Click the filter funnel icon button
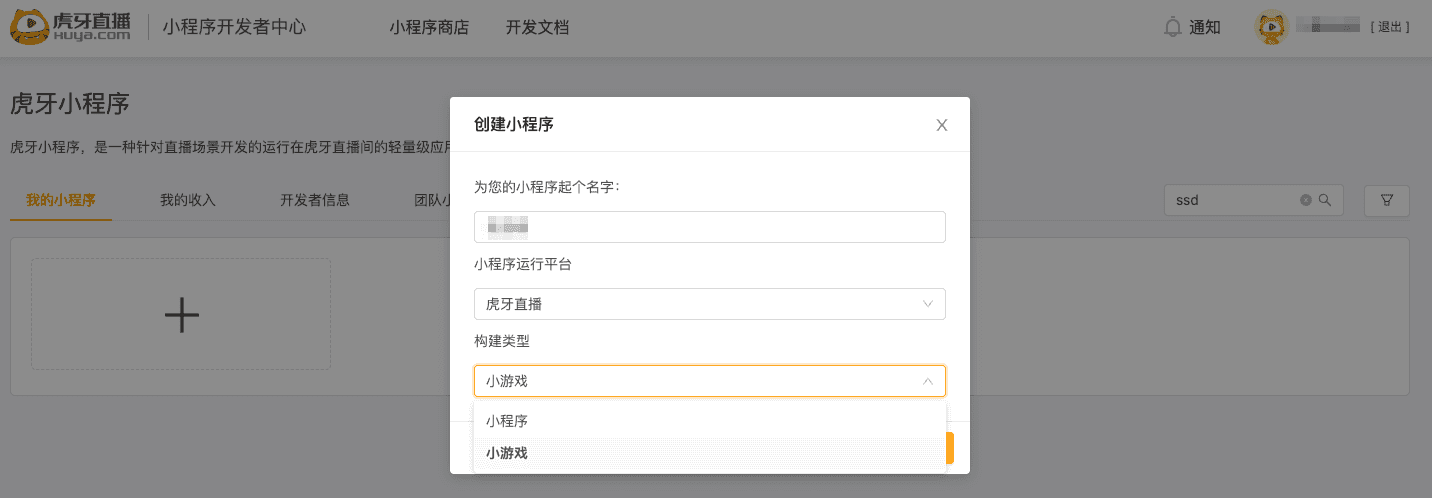The image size is (1432, 498). (x=1386, y=200)
